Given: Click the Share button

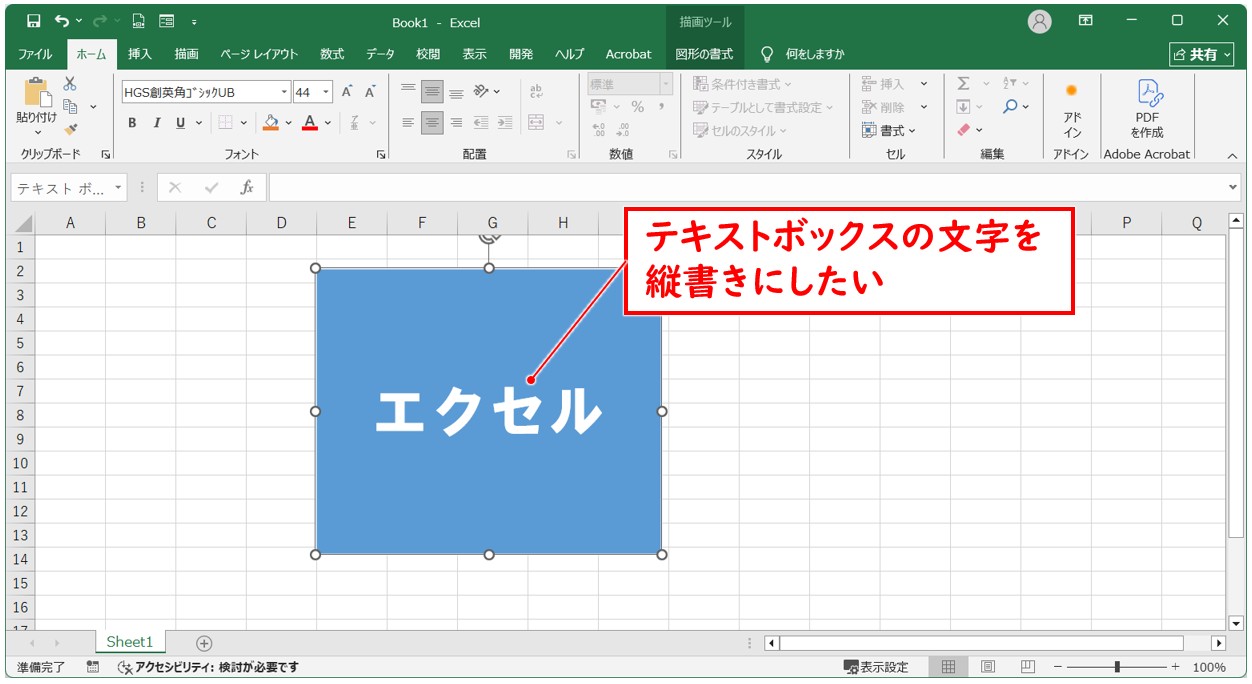Looking at the screenshot, I should click(1201, 54).
